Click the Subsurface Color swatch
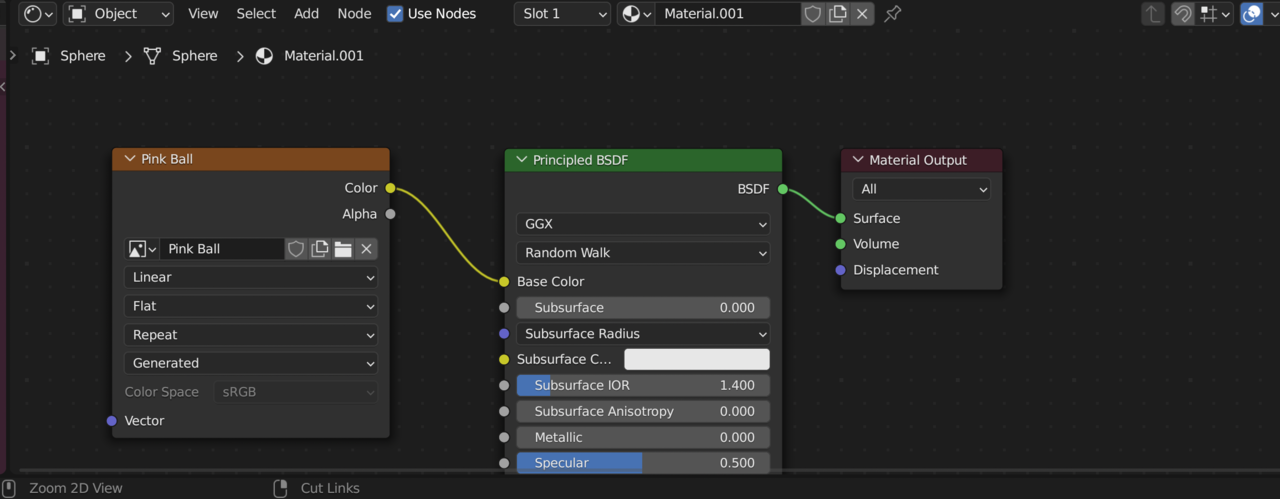The width and height of the screenshot is (1280, 499). [696, 359]
